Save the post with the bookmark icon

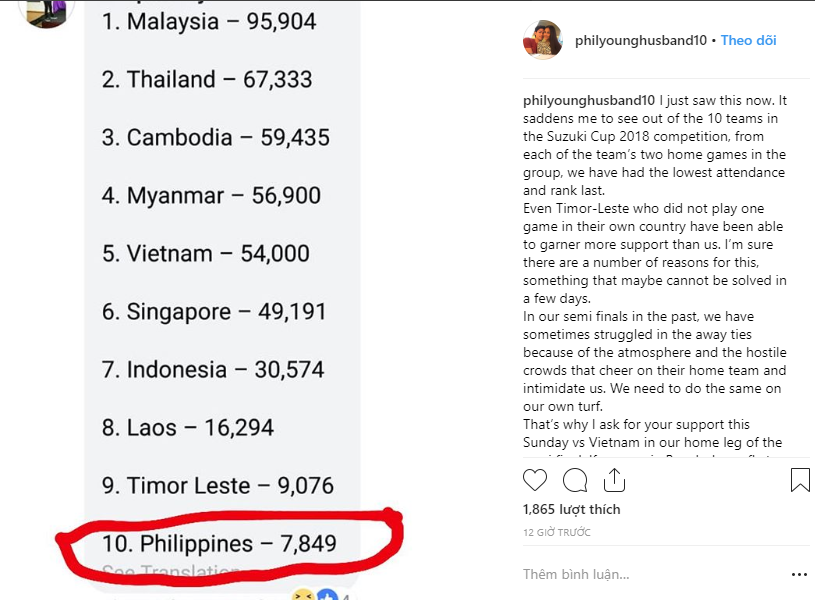pyautogui.click(x=800, y=481)
